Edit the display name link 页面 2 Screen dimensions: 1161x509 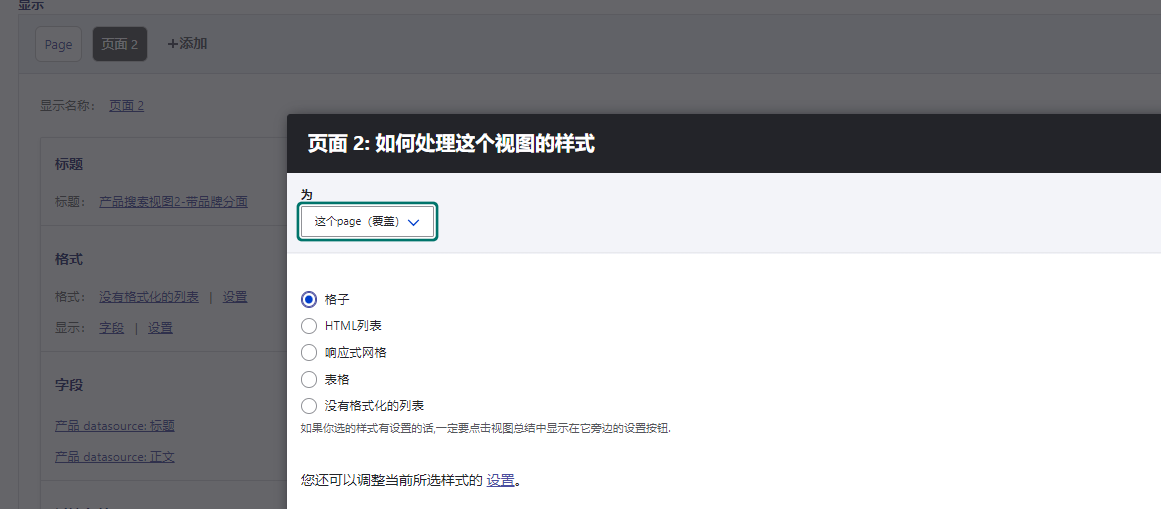click(127, 106)
